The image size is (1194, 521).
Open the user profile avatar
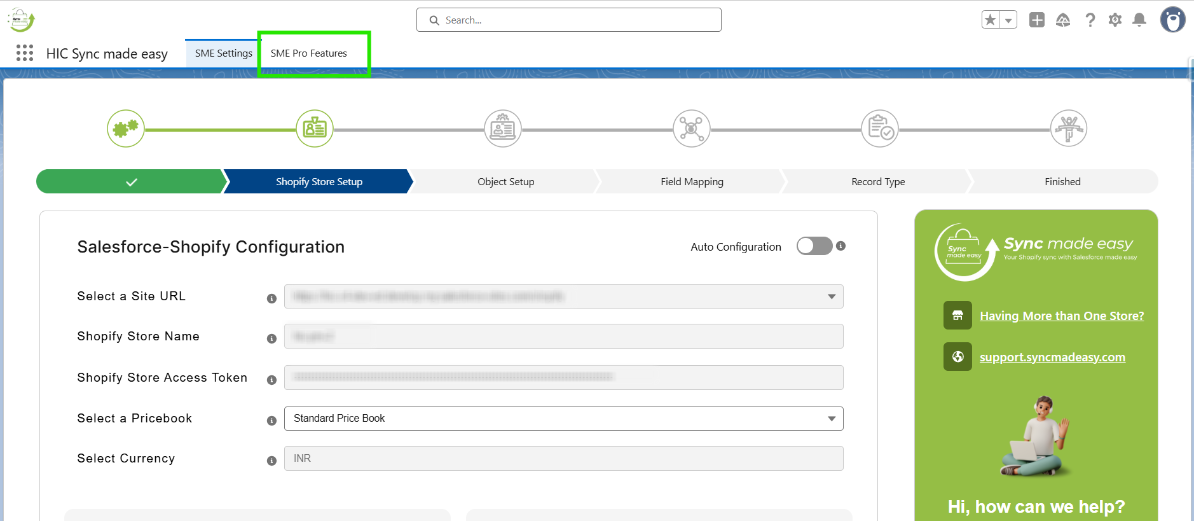[1173, 20]
